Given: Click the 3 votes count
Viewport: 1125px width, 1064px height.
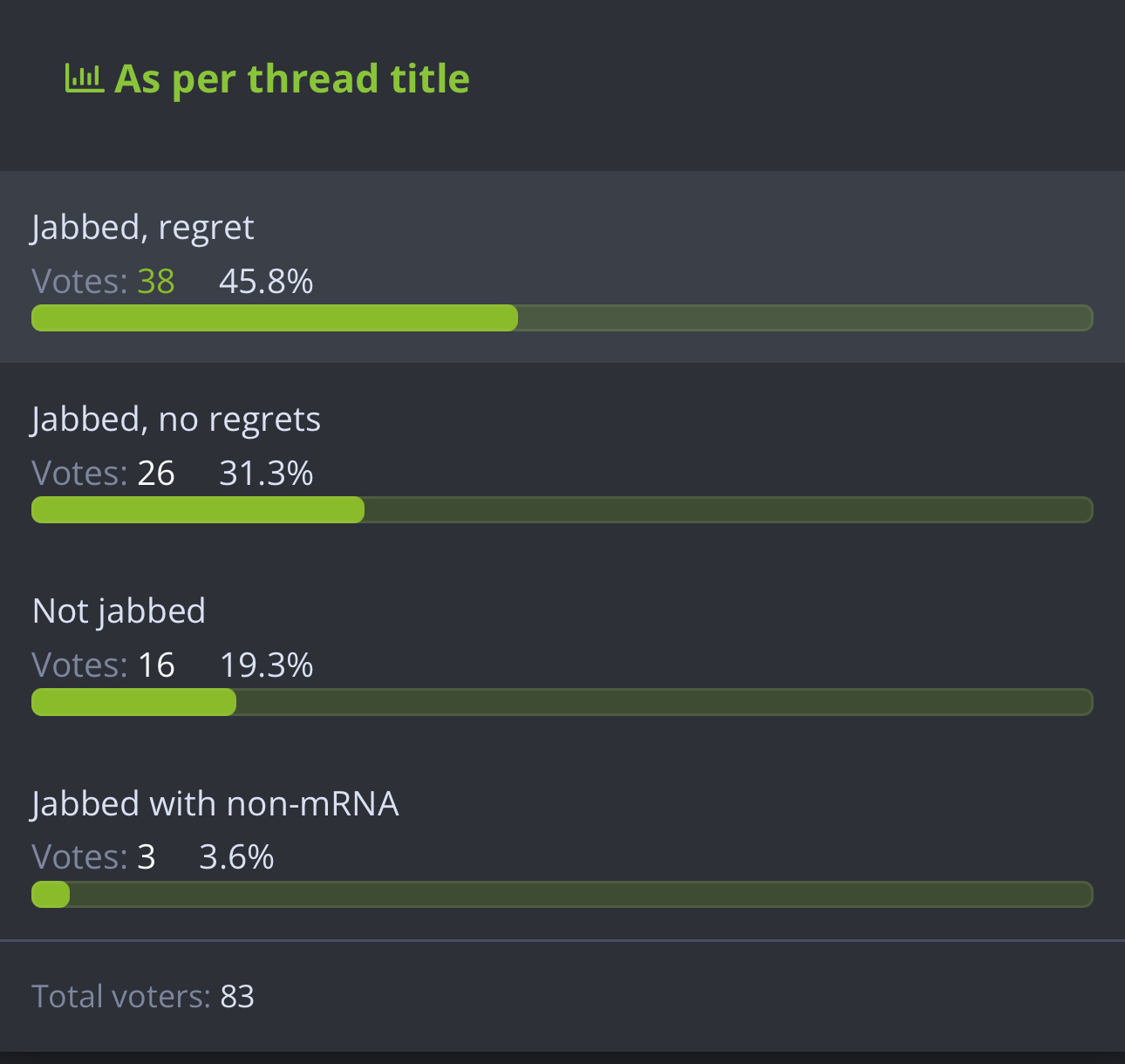Looking at the screenshot, I should pos(147,857).
